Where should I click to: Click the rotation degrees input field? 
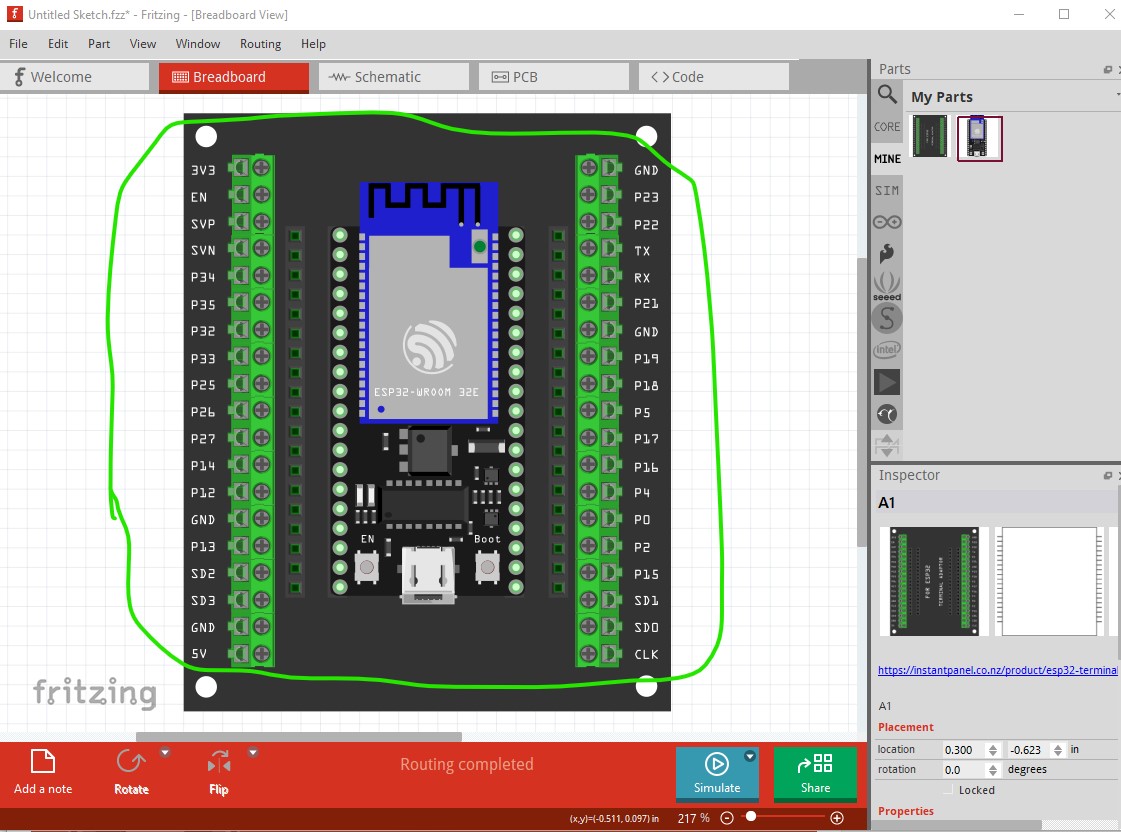pos(964,769)
